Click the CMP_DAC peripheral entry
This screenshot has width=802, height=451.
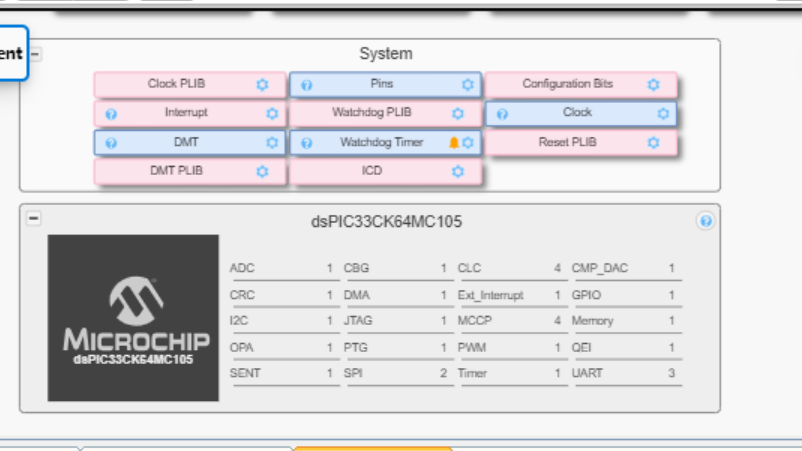point(625,268)
